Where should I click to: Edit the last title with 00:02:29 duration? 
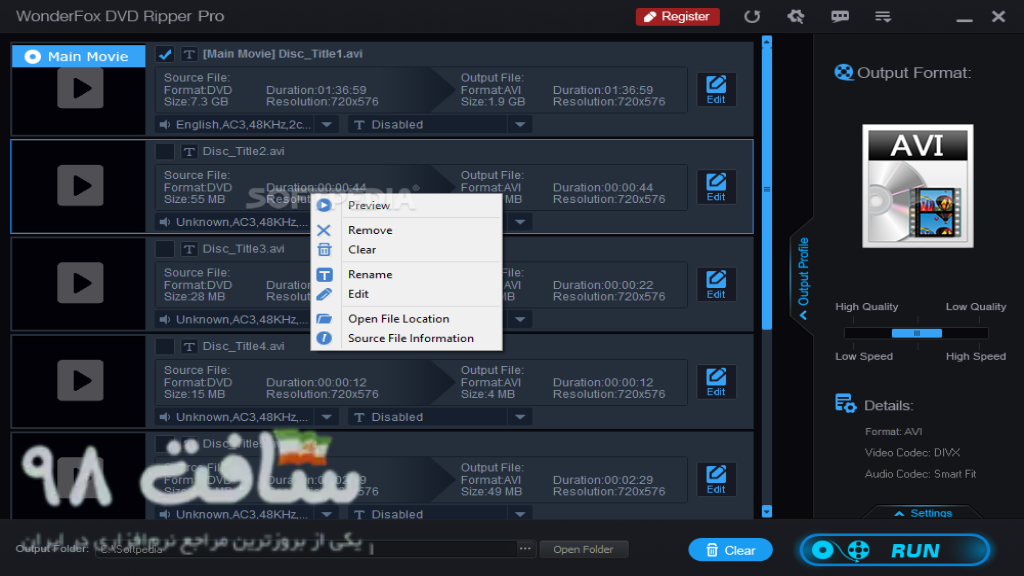tap(716, 479)
